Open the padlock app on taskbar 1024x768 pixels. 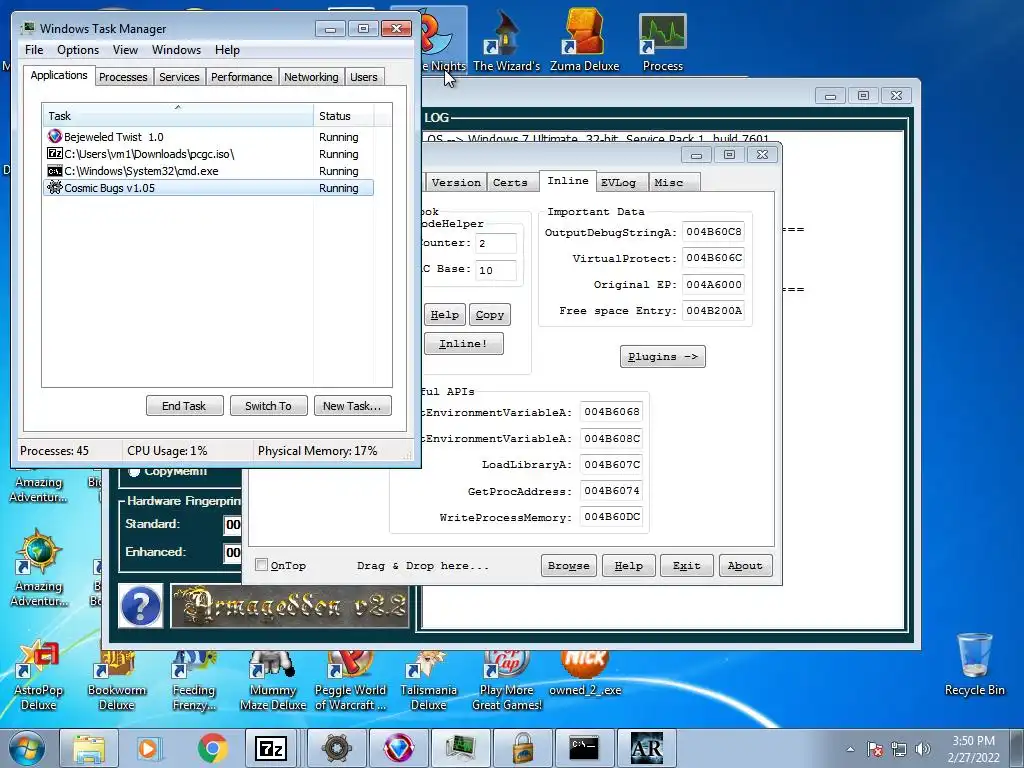click(x=522, y=748)
